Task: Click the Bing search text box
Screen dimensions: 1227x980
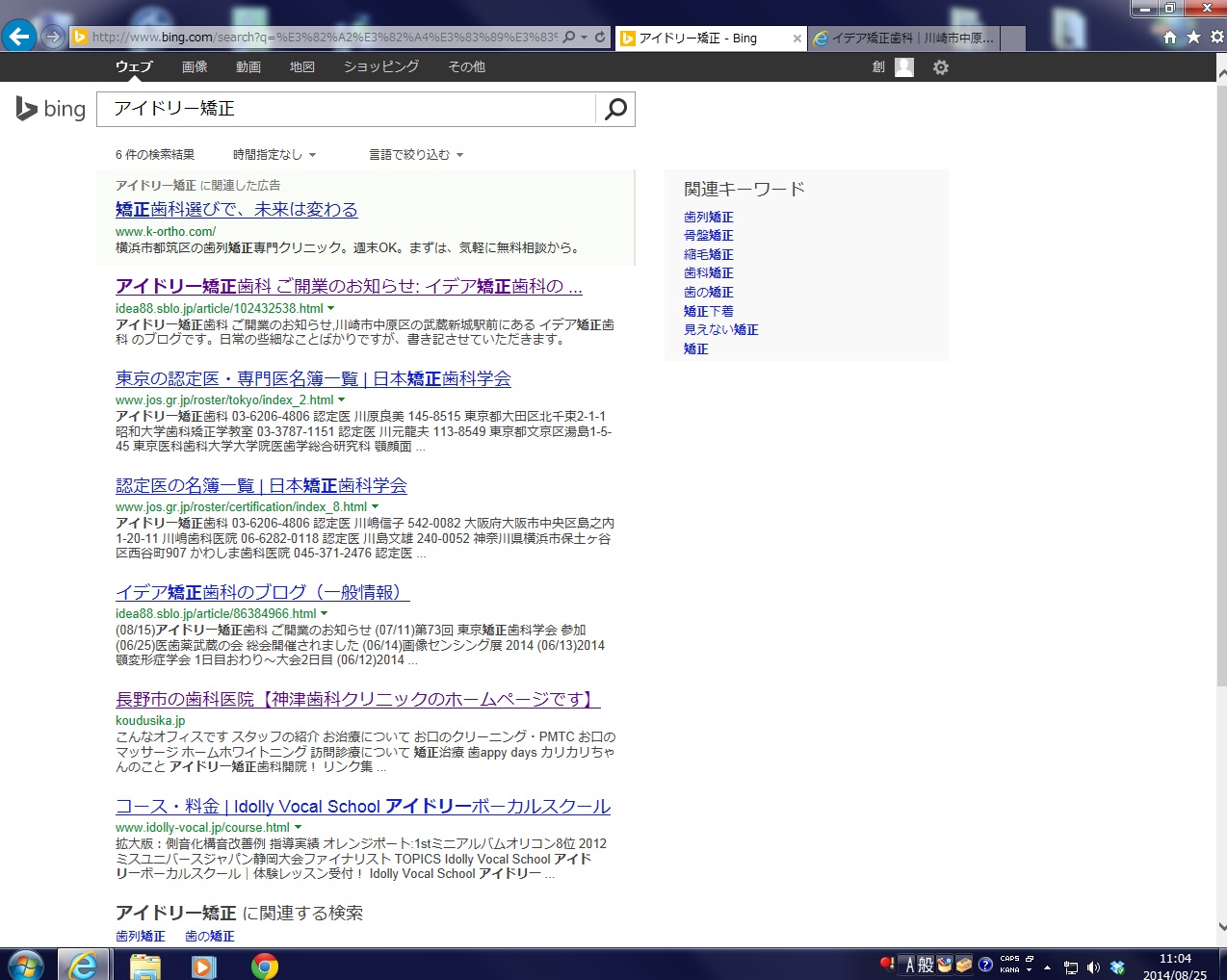Action: tap(348, 109)
